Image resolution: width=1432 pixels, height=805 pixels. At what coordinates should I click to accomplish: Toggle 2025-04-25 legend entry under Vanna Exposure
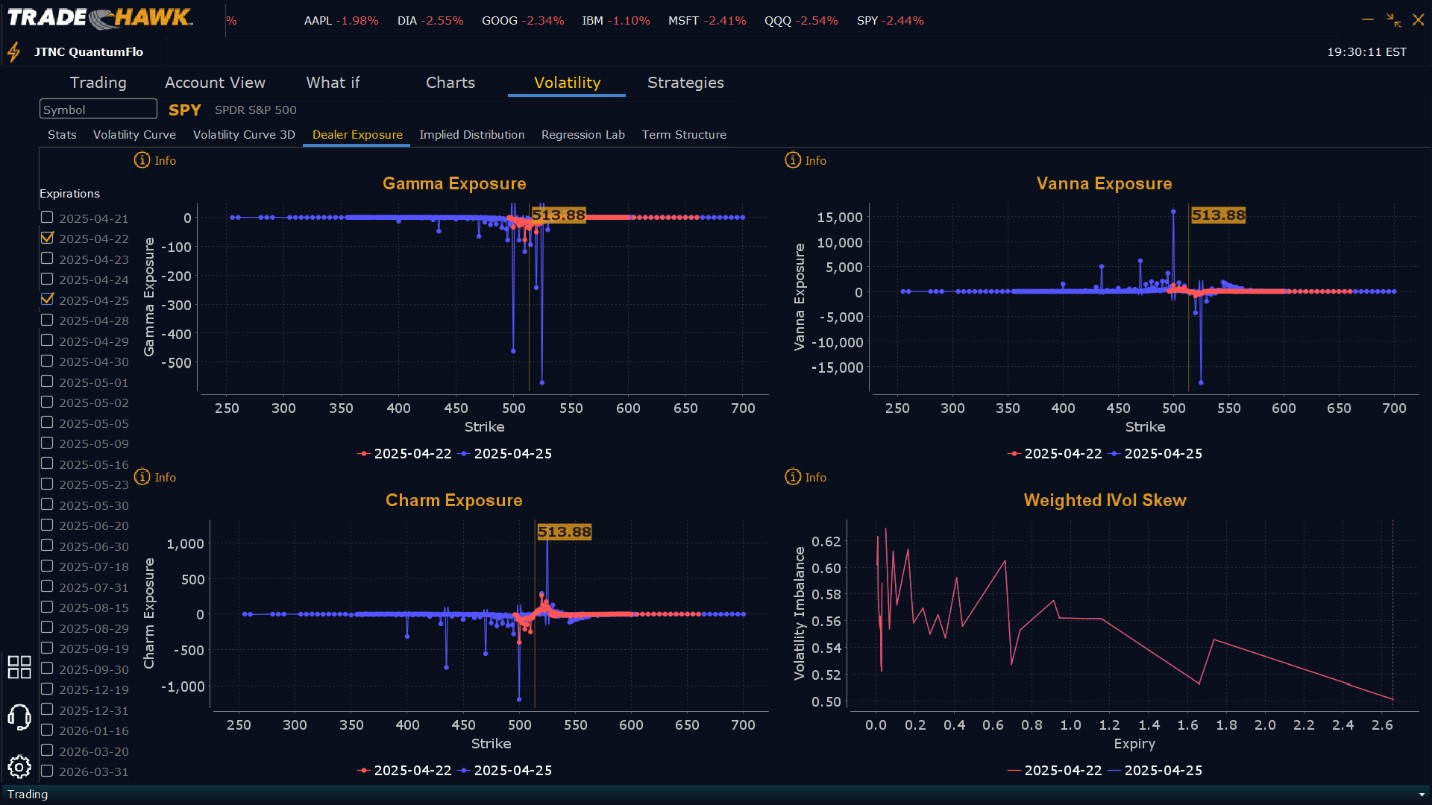tap(1156, 454)
